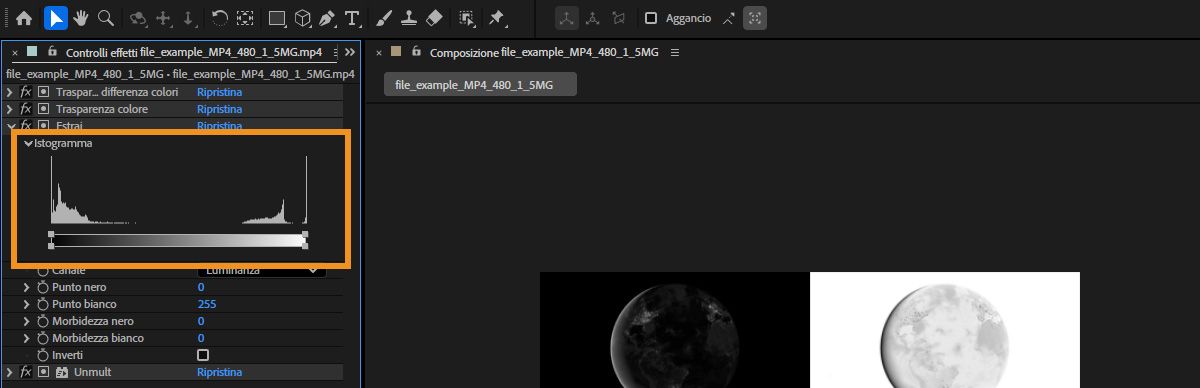Toggle Morbidezza nero stopwatch keyframing
This screenshot has width=1200, height=388.
point(43,321)
